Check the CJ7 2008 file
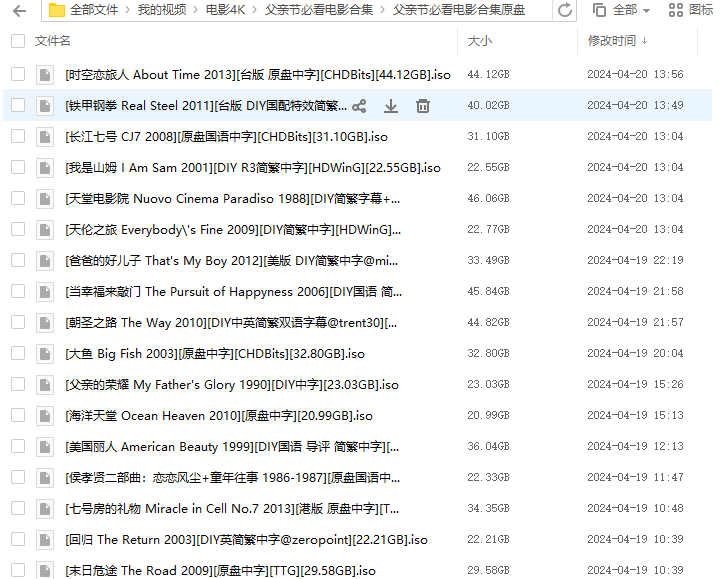The image size is (722, 579). 18,136
